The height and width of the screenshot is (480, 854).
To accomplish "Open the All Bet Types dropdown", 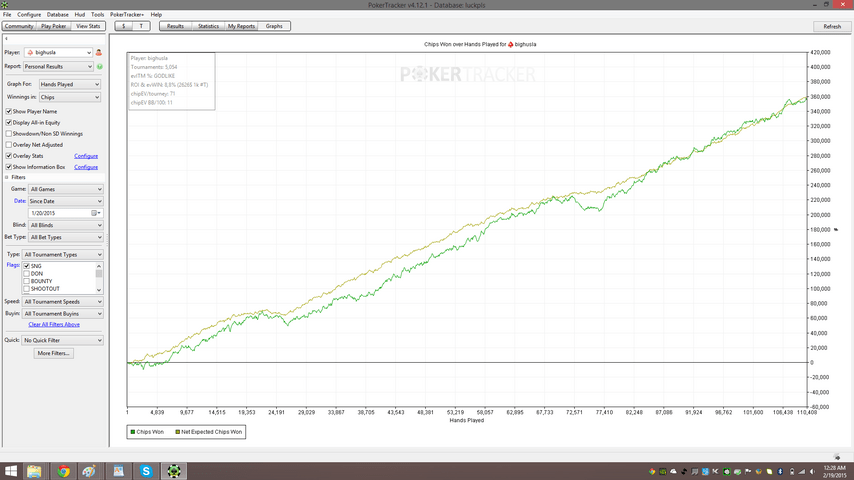I will click(65, 237).
